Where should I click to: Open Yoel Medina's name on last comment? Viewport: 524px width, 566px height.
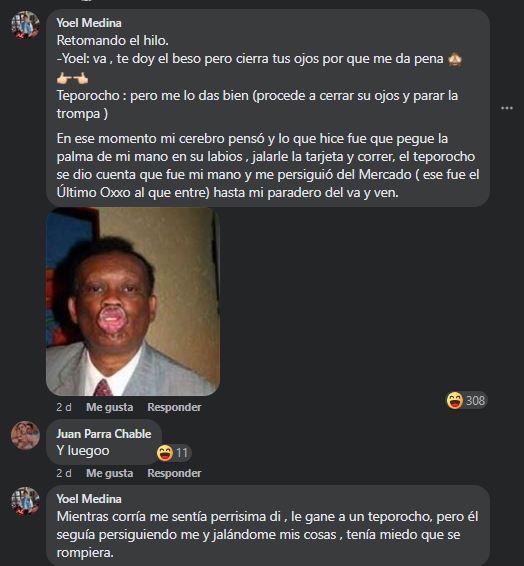(x=89, y=499)
